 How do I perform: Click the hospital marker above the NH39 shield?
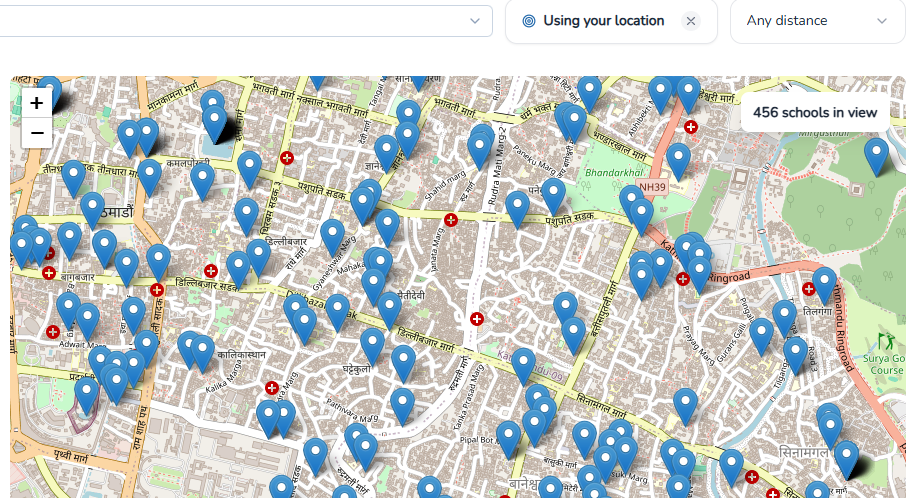point(690,127)
